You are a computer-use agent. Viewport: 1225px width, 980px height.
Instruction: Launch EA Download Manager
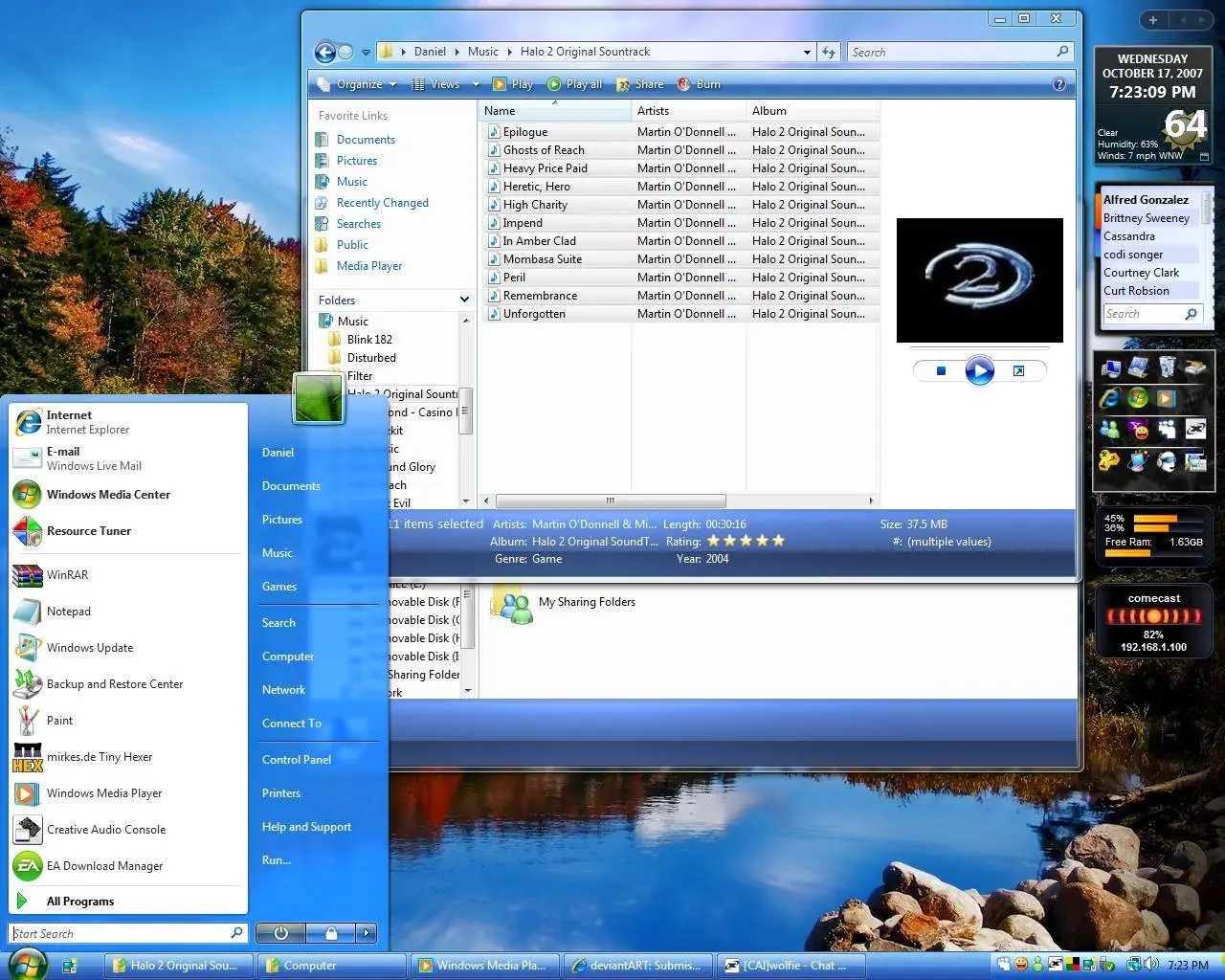127,866
